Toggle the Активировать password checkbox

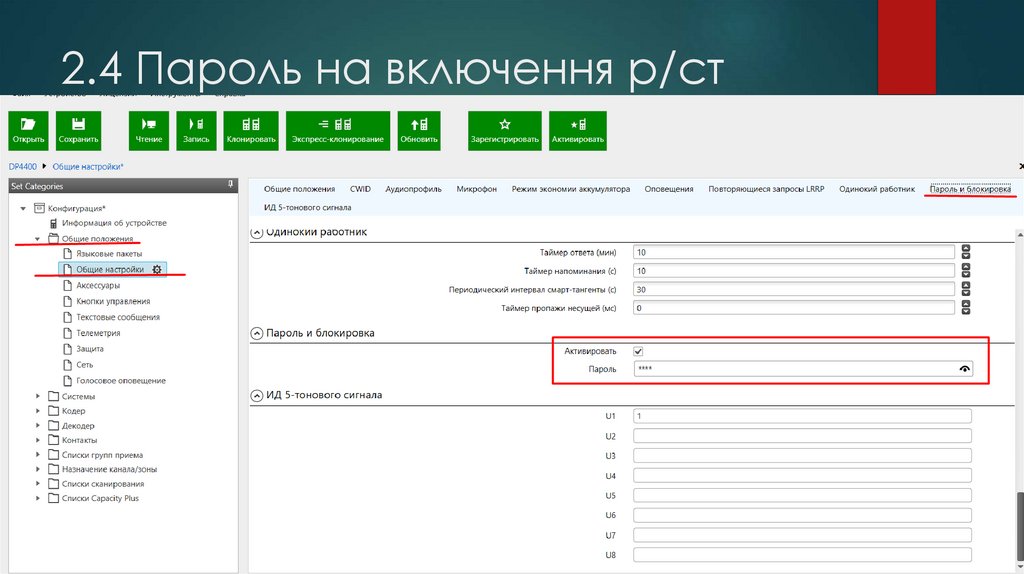638,351
